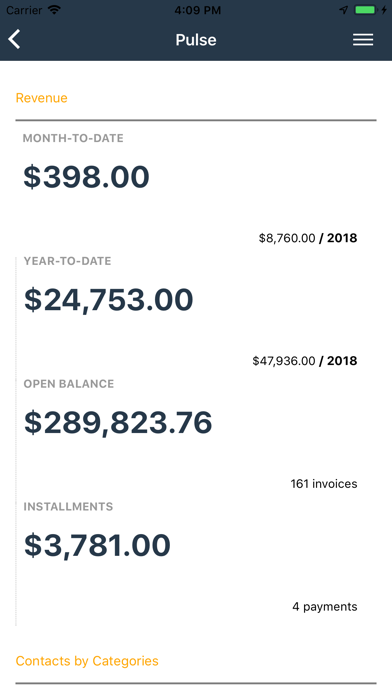Tap the $47,936.00 / 2018 comparison

coord(305,361)
